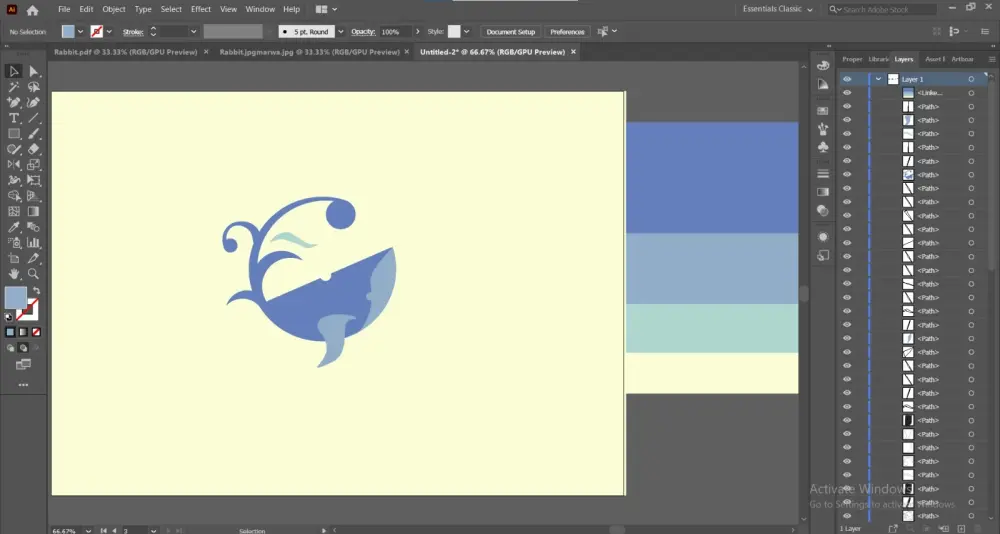Choose the Magic Wand tool
Screen dimensions: 1000x534
pyautogui.click(x=14, y=87)
